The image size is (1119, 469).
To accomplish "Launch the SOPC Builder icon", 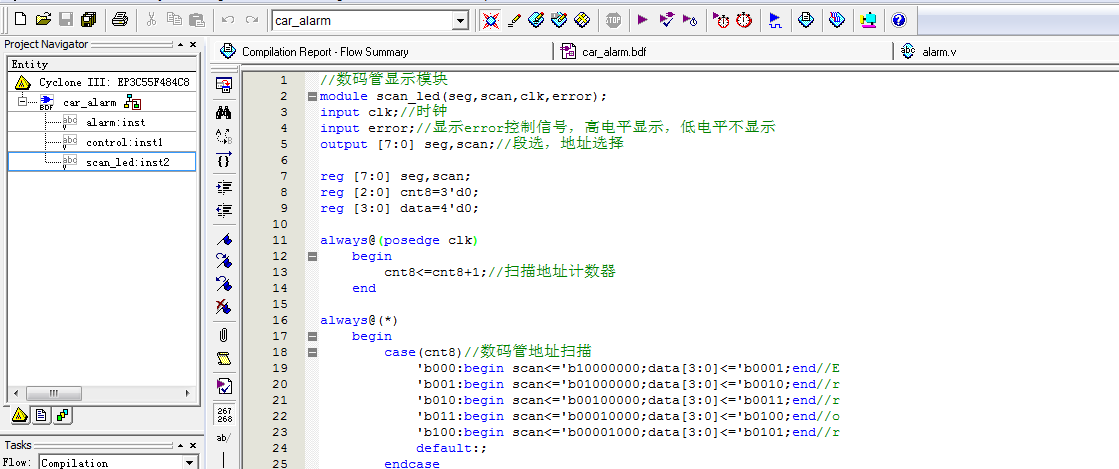I will pyautogui.click(x=869, y=20).
